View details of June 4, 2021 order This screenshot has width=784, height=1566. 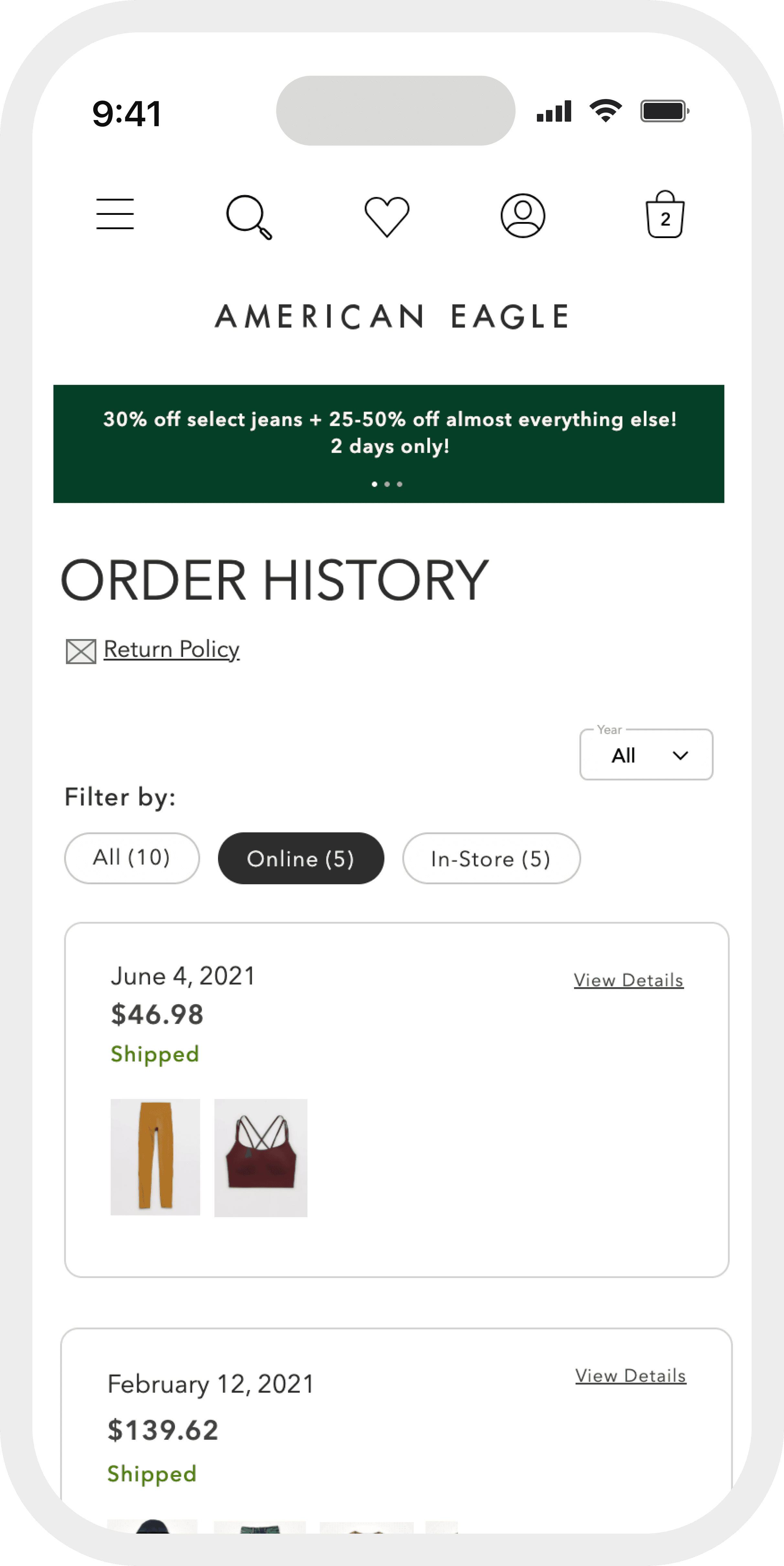point(628,980)
